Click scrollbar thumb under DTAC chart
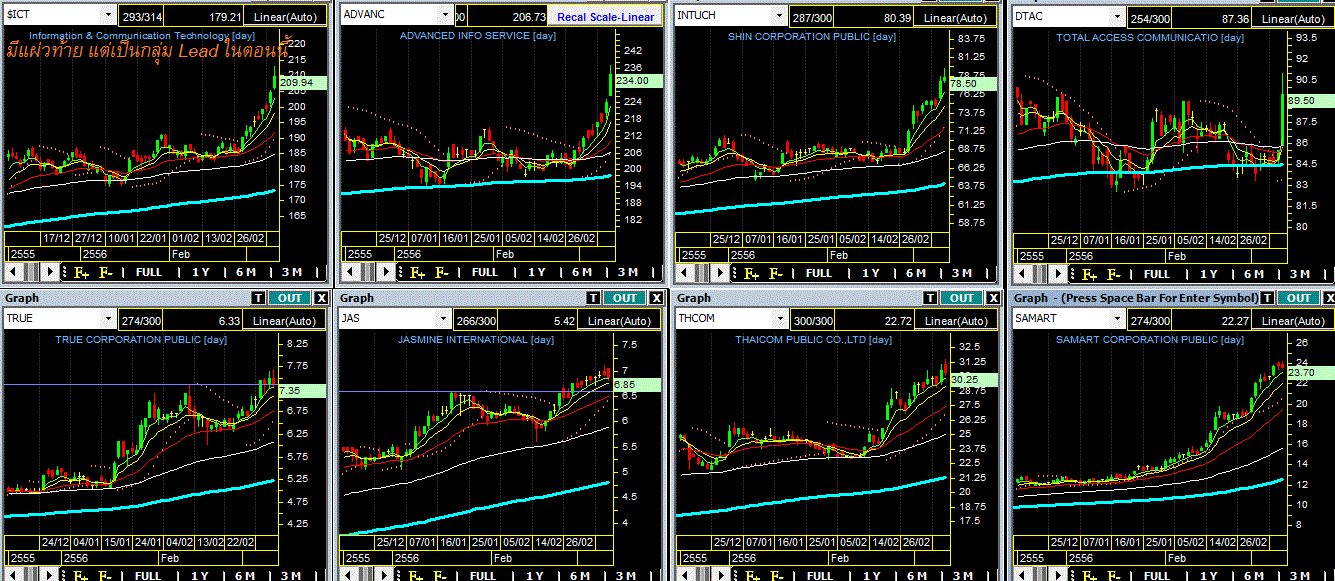1335x581 pixels. (1039, 272)
